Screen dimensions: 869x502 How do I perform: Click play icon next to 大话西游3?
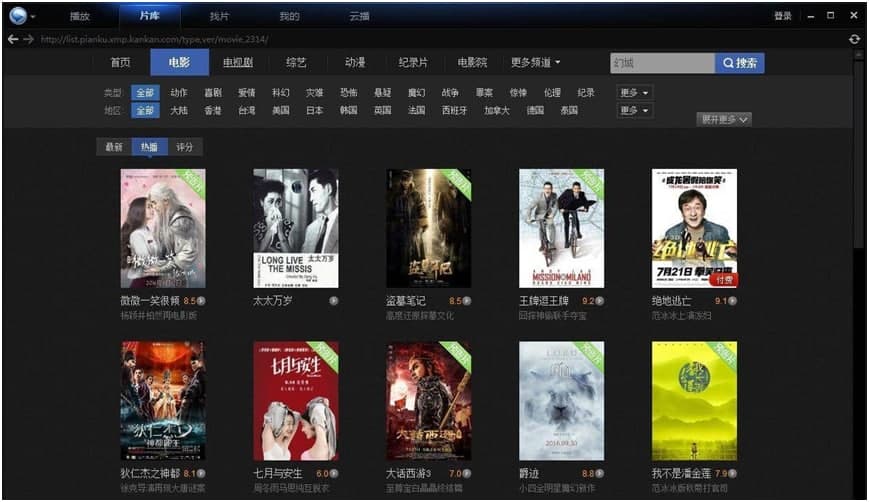tap(467, 473)
